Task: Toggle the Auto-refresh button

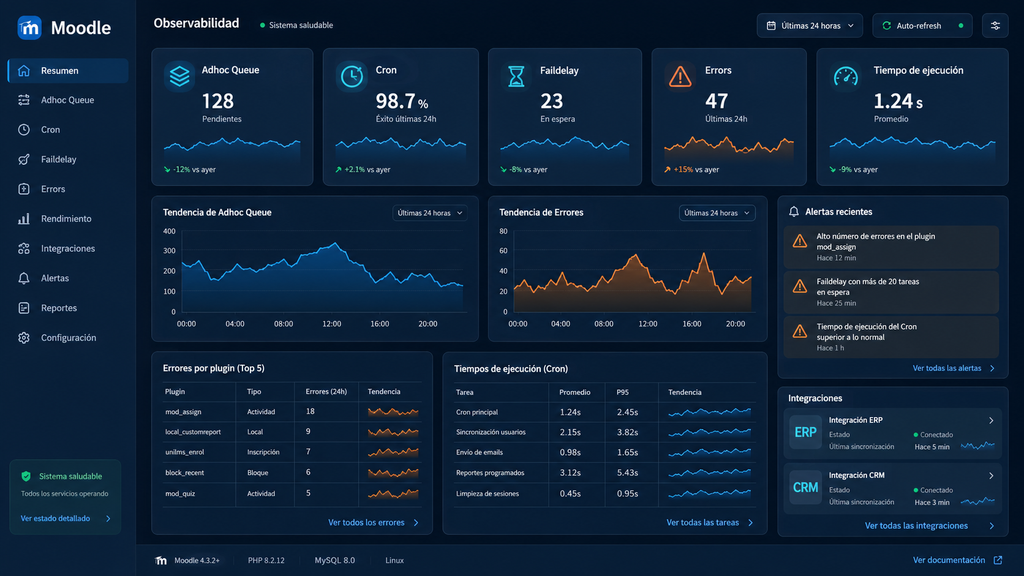Action: 922,25
